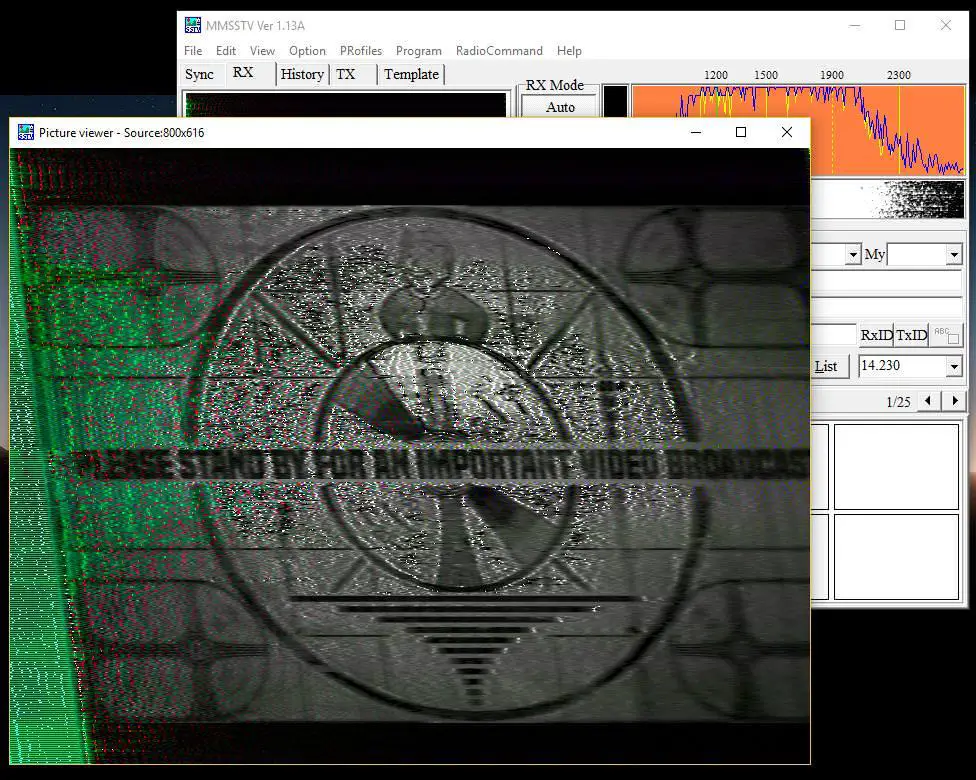Click the 14.230 frequency field

902,366
